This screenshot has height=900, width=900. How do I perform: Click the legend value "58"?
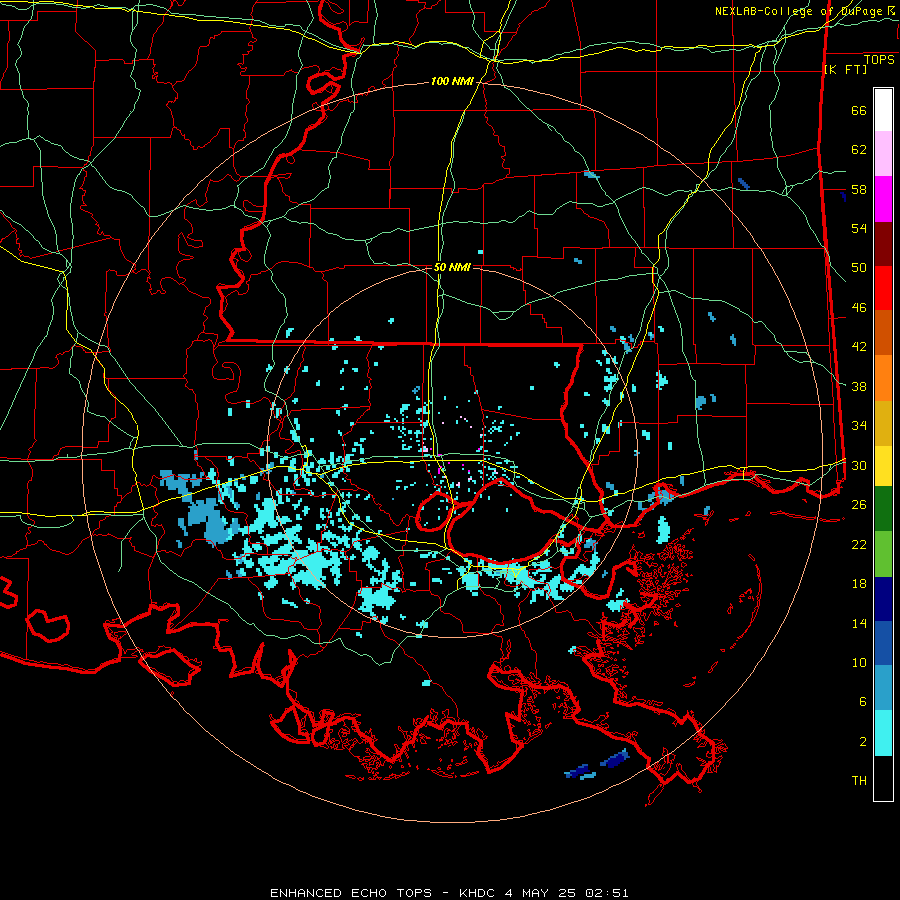[x=859, y=189]
